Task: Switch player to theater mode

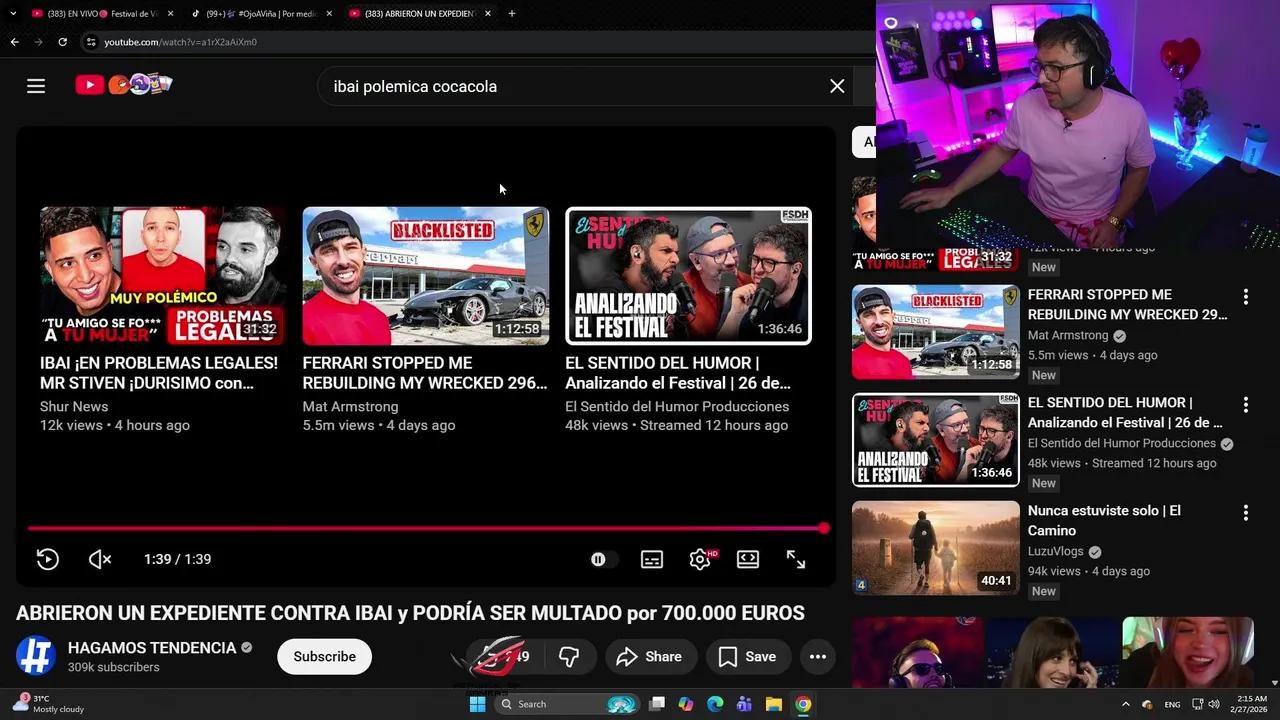Action: pyautogui.click(x=748, y=559)
